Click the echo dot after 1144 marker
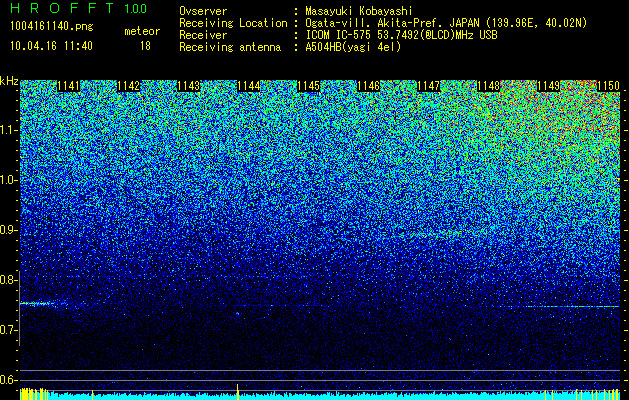This screenshot has width=629, height=400. [237, 314]
